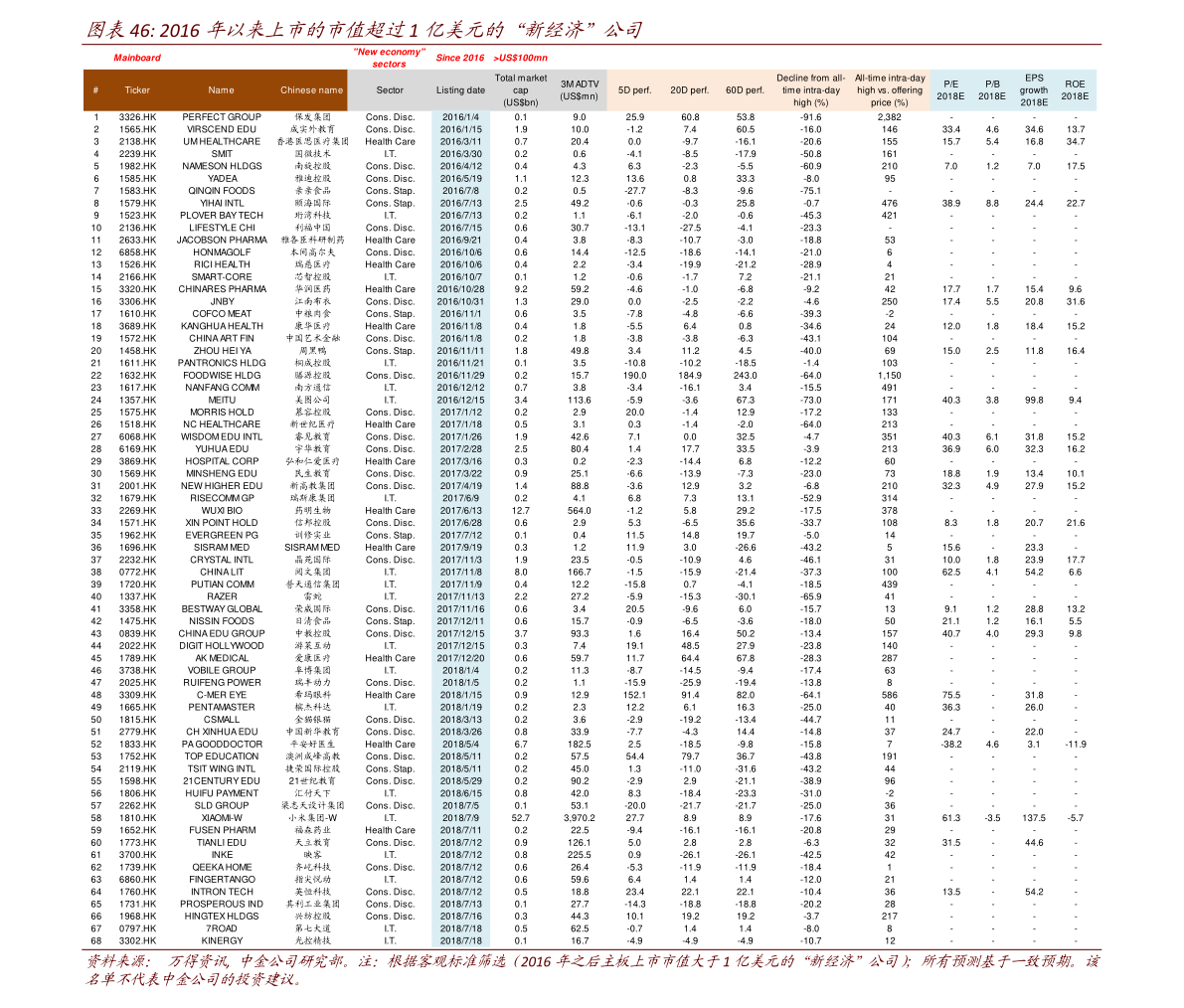This screenshot has height=1008, width=1184.
Task: Click the 3M ADTV column header
Action: tap(580, 89)
